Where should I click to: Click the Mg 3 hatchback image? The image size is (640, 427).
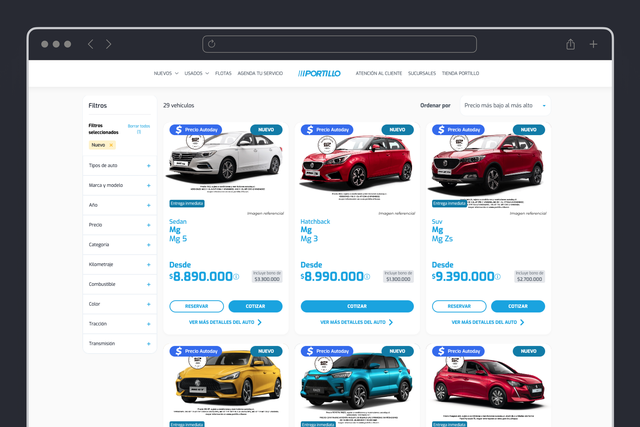tap(357, 161)
